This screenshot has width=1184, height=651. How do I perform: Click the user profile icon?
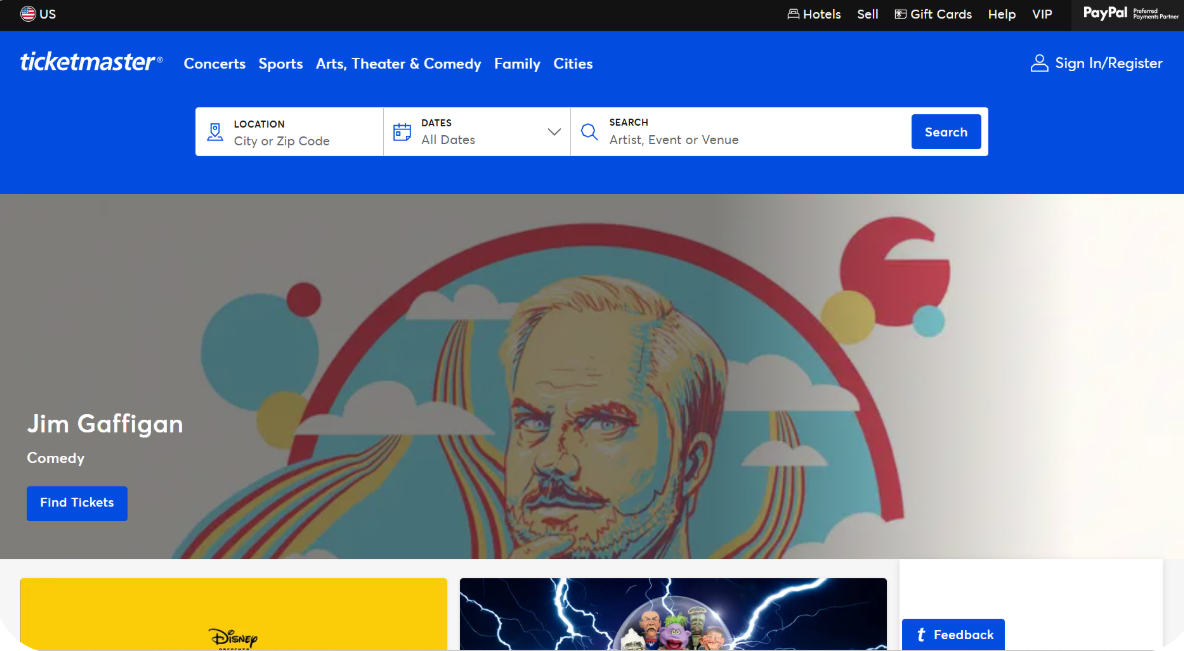point(1040,63)
